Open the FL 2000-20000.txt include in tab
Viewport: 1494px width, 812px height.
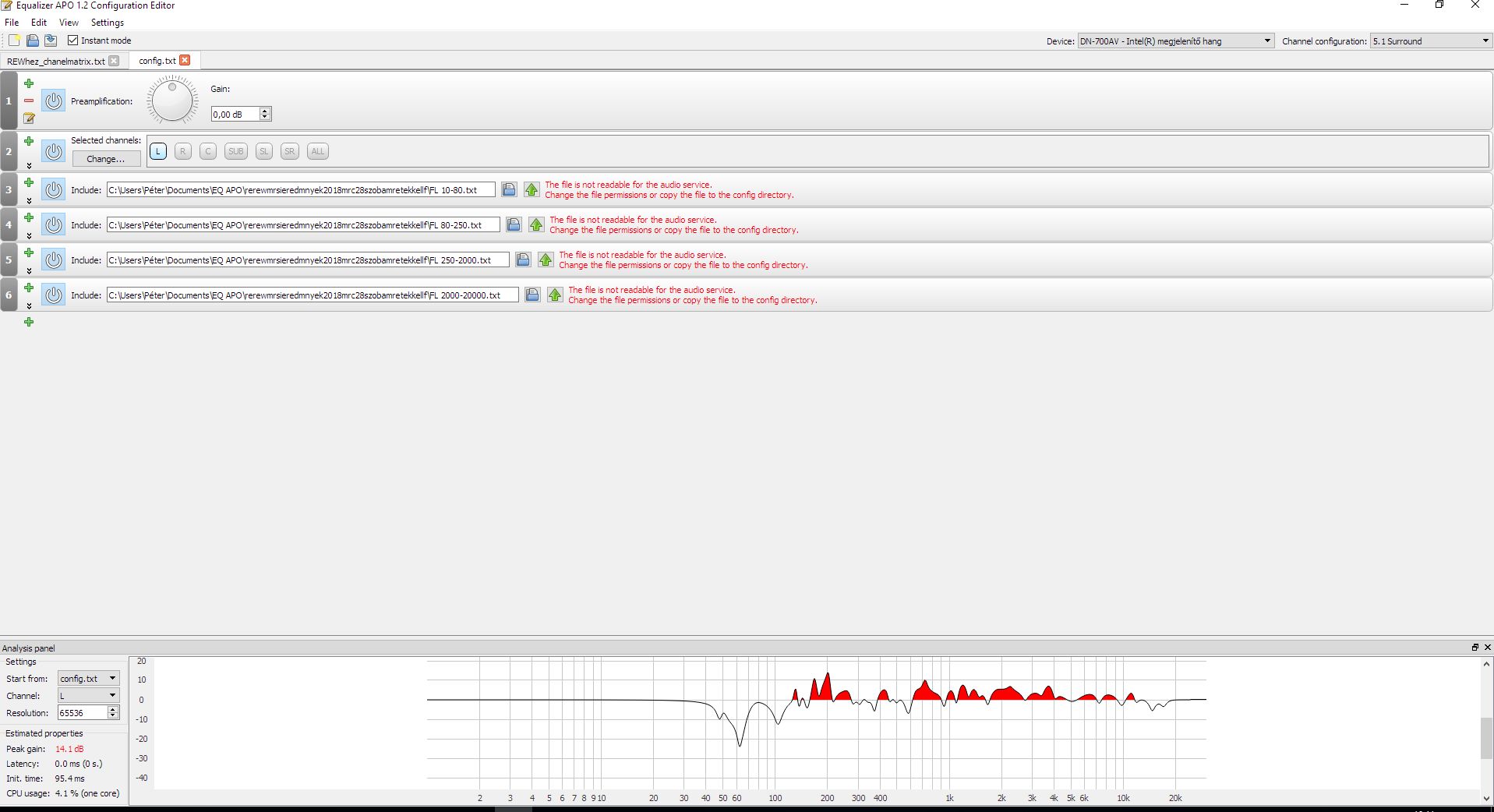555,295
